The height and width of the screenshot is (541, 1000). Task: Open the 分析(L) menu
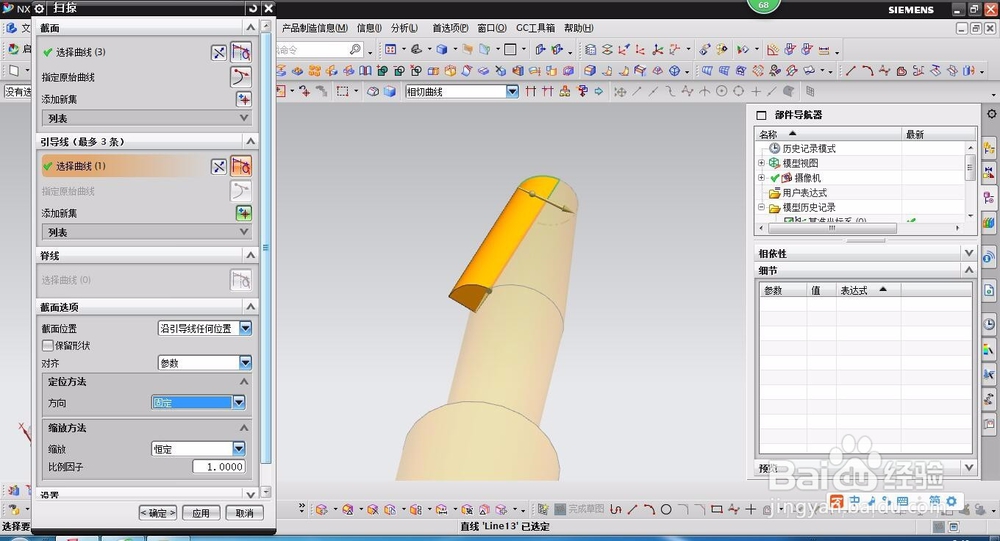click(x=404, y=28)
